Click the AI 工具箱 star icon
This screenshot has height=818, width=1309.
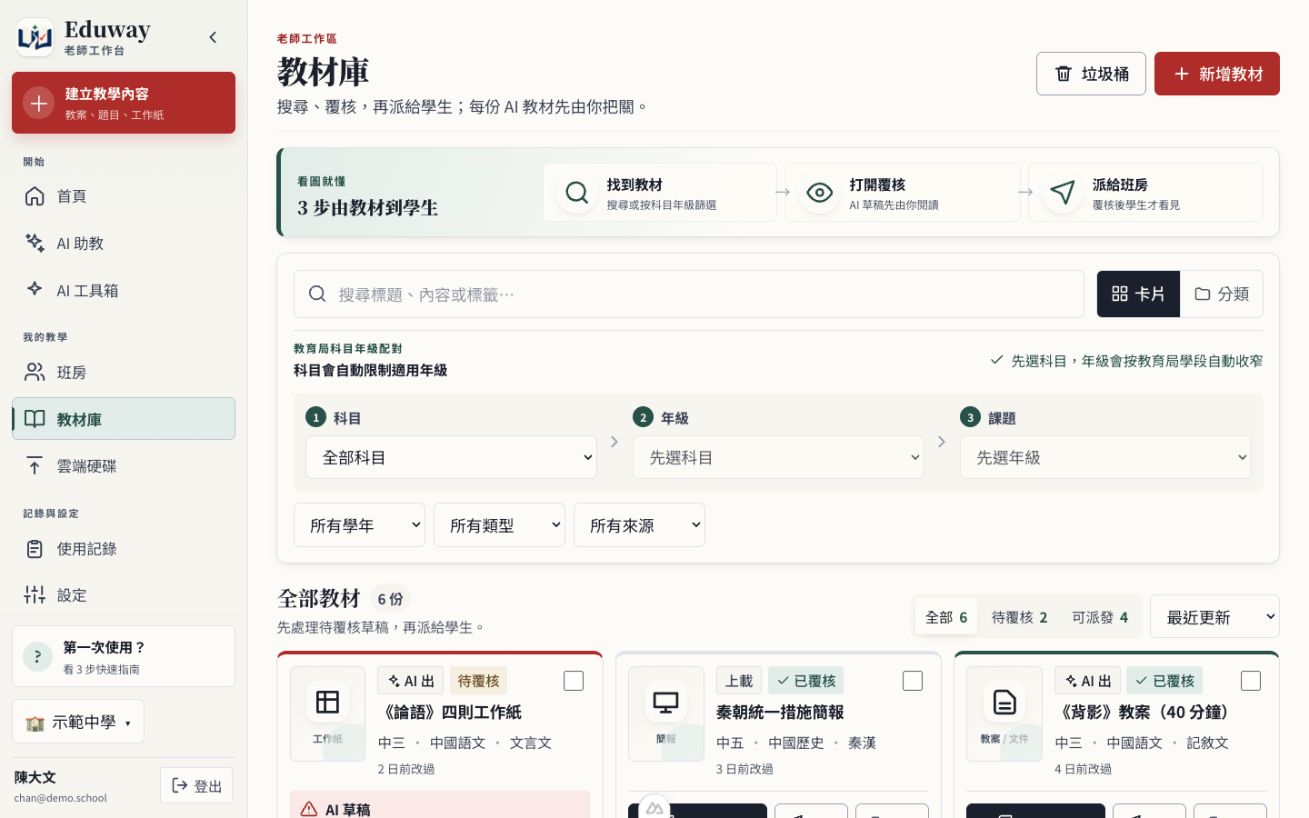pos(35,290)
